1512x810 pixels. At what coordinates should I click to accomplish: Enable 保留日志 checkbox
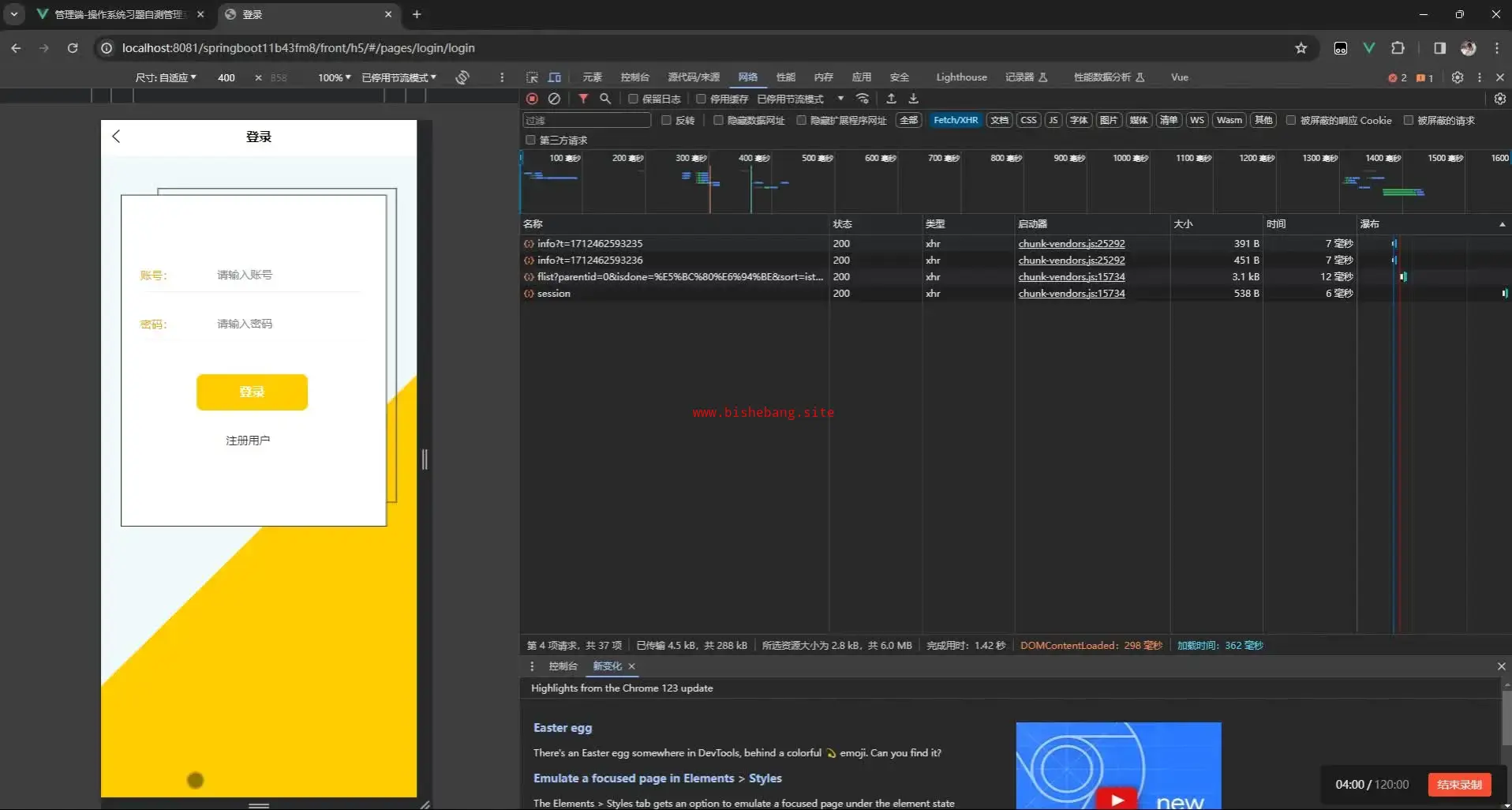pos(633,99)
